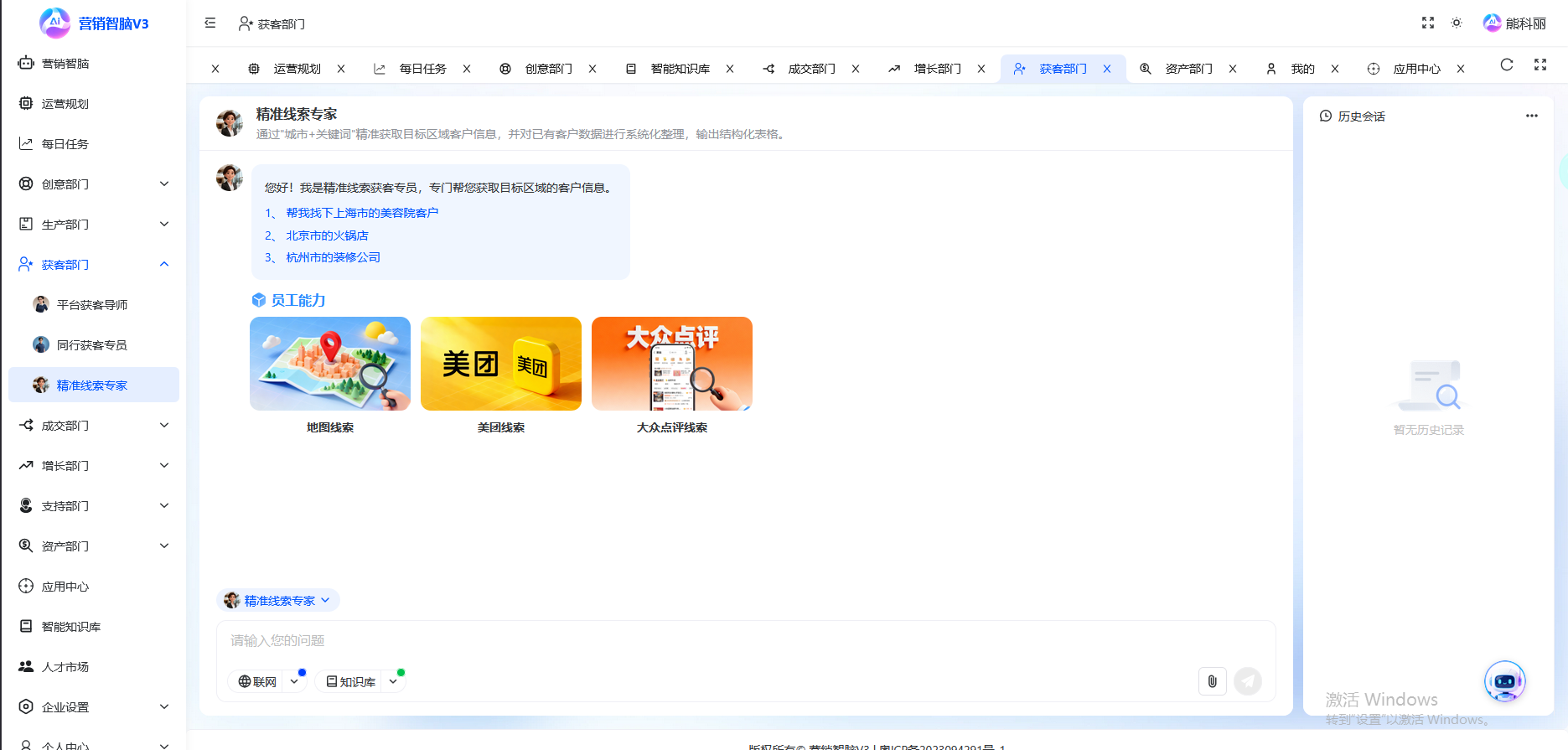The height and width of the screenshot is (750, 1568).
Task: Expand 资产部门 sidebar chevron
Action: point(164,546)
